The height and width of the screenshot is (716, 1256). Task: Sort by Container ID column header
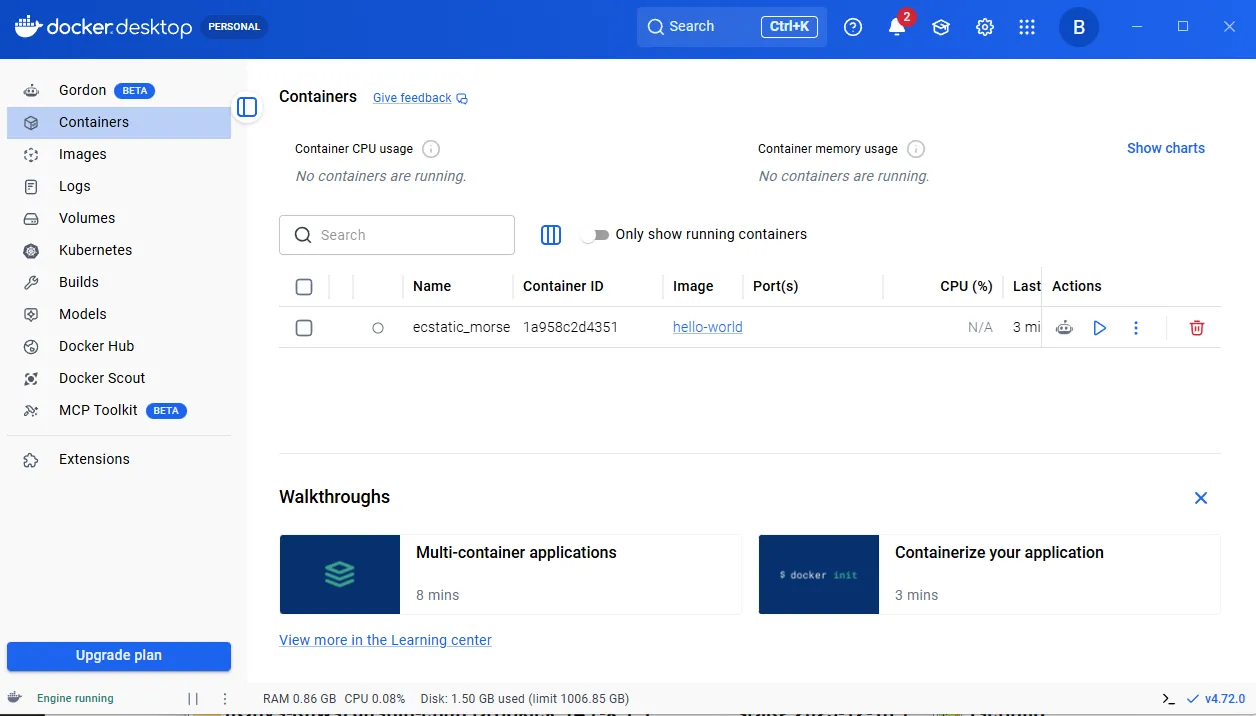[563, 286]
